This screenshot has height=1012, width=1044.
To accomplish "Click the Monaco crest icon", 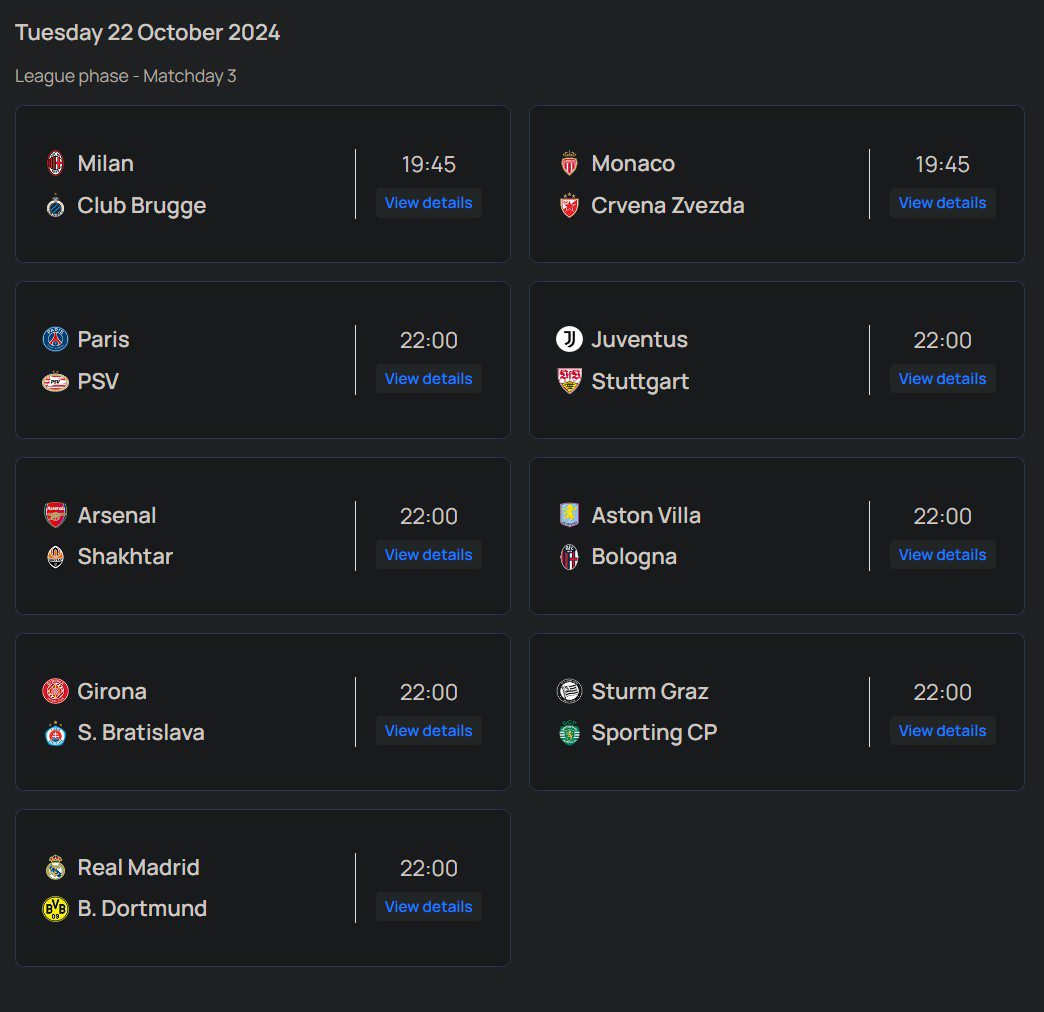I will 570,163.
